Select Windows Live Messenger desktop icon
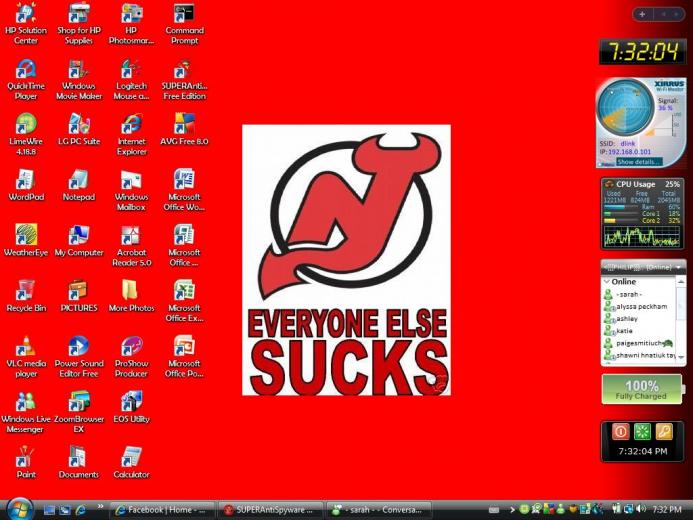The width and height of the screenshot is (693, 520). pos(26,412)
